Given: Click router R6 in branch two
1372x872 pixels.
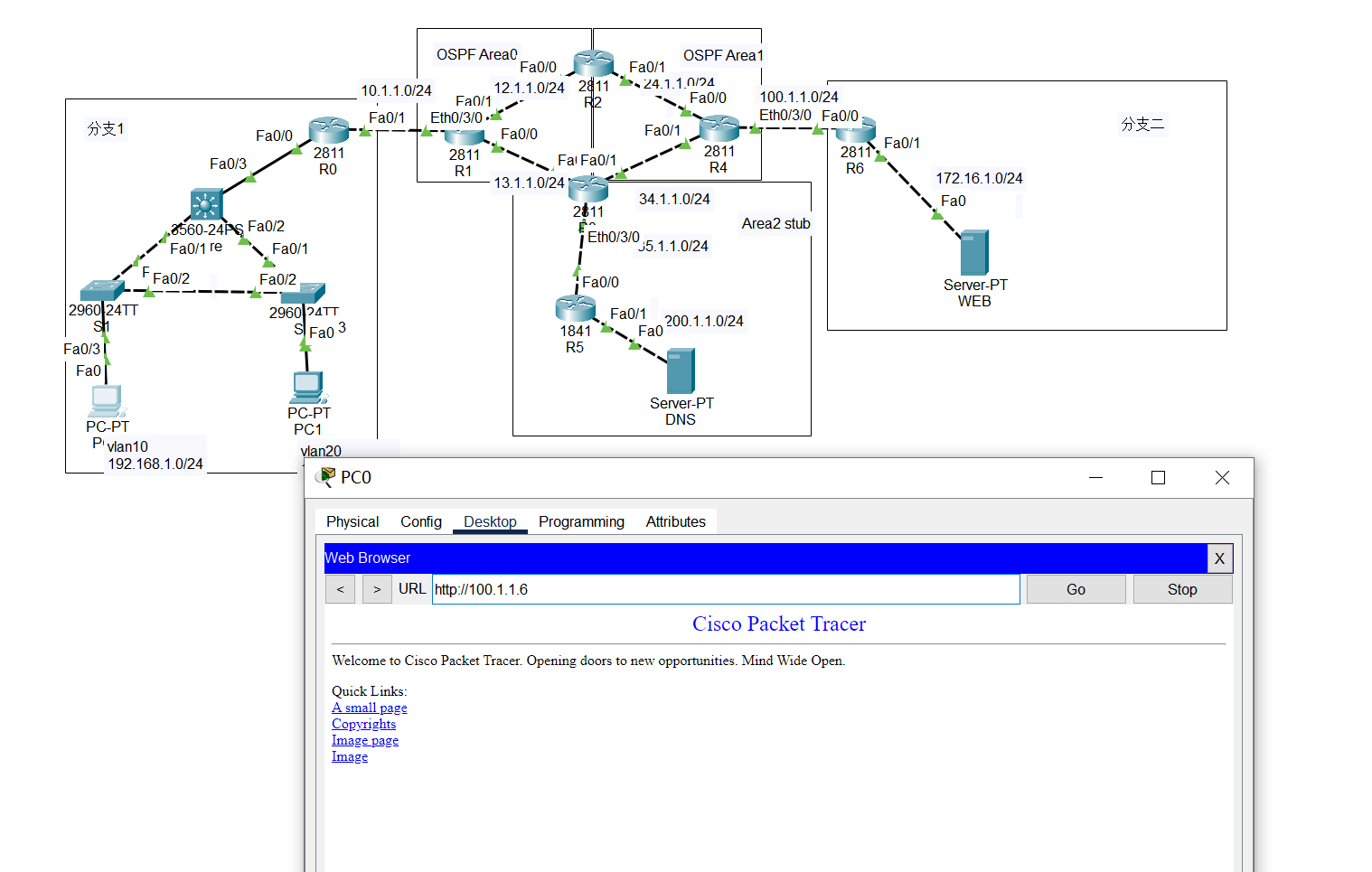Looking at the screenshot, I should [856, 131].
